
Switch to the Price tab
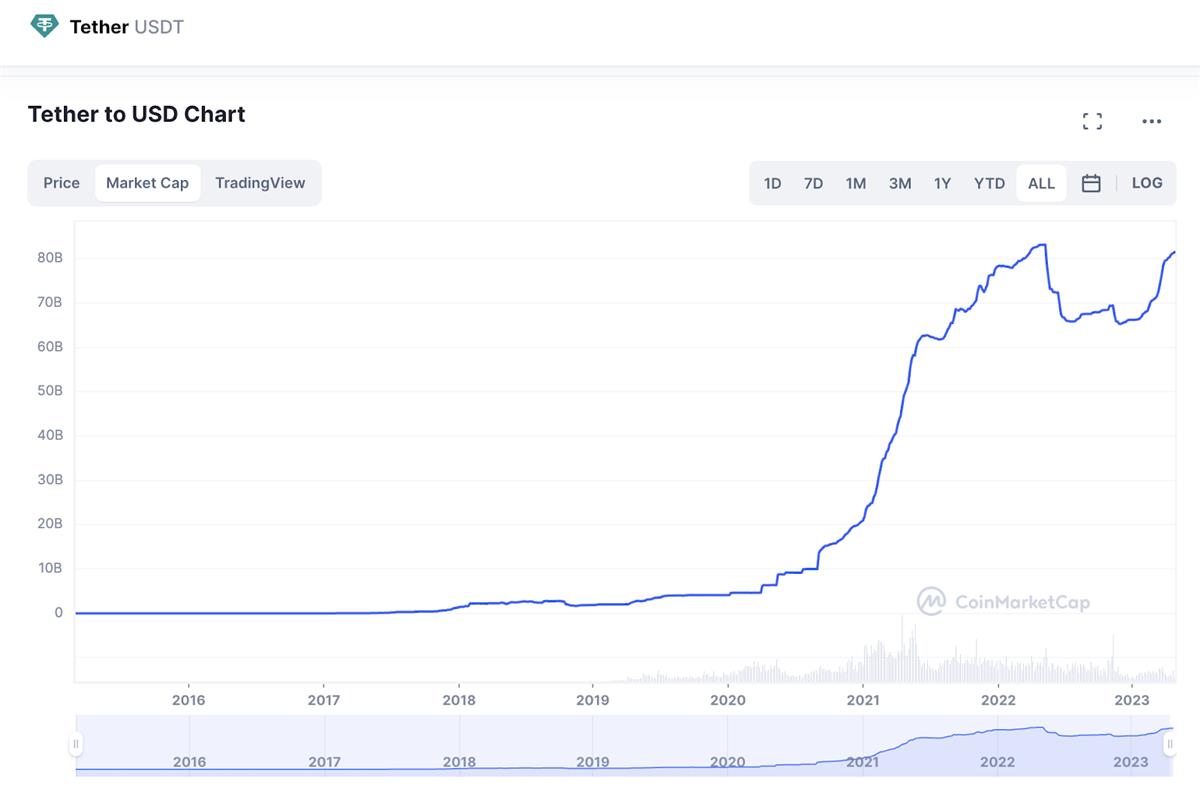[61, 183]
